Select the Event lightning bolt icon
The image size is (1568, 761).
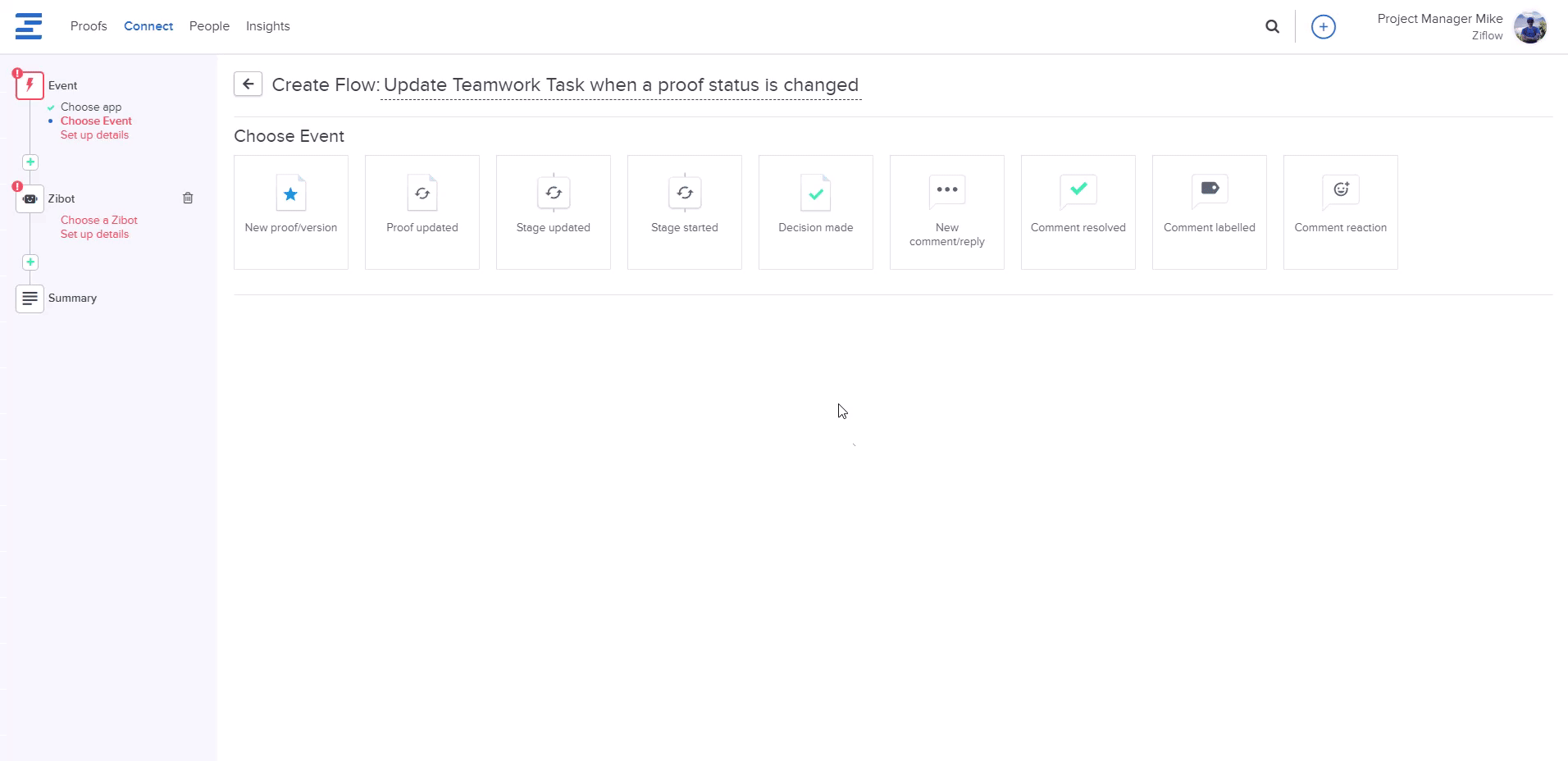point(30,85)
